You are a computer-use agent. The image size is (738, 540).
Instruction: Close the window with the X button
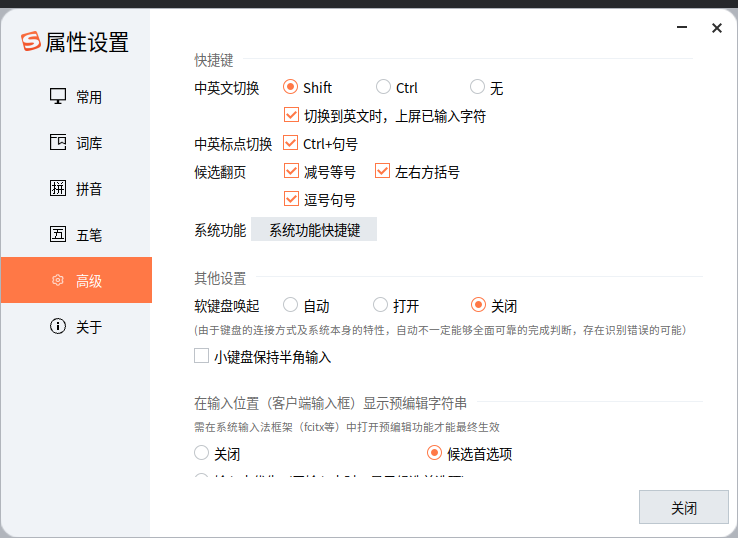tap(717, 28)
